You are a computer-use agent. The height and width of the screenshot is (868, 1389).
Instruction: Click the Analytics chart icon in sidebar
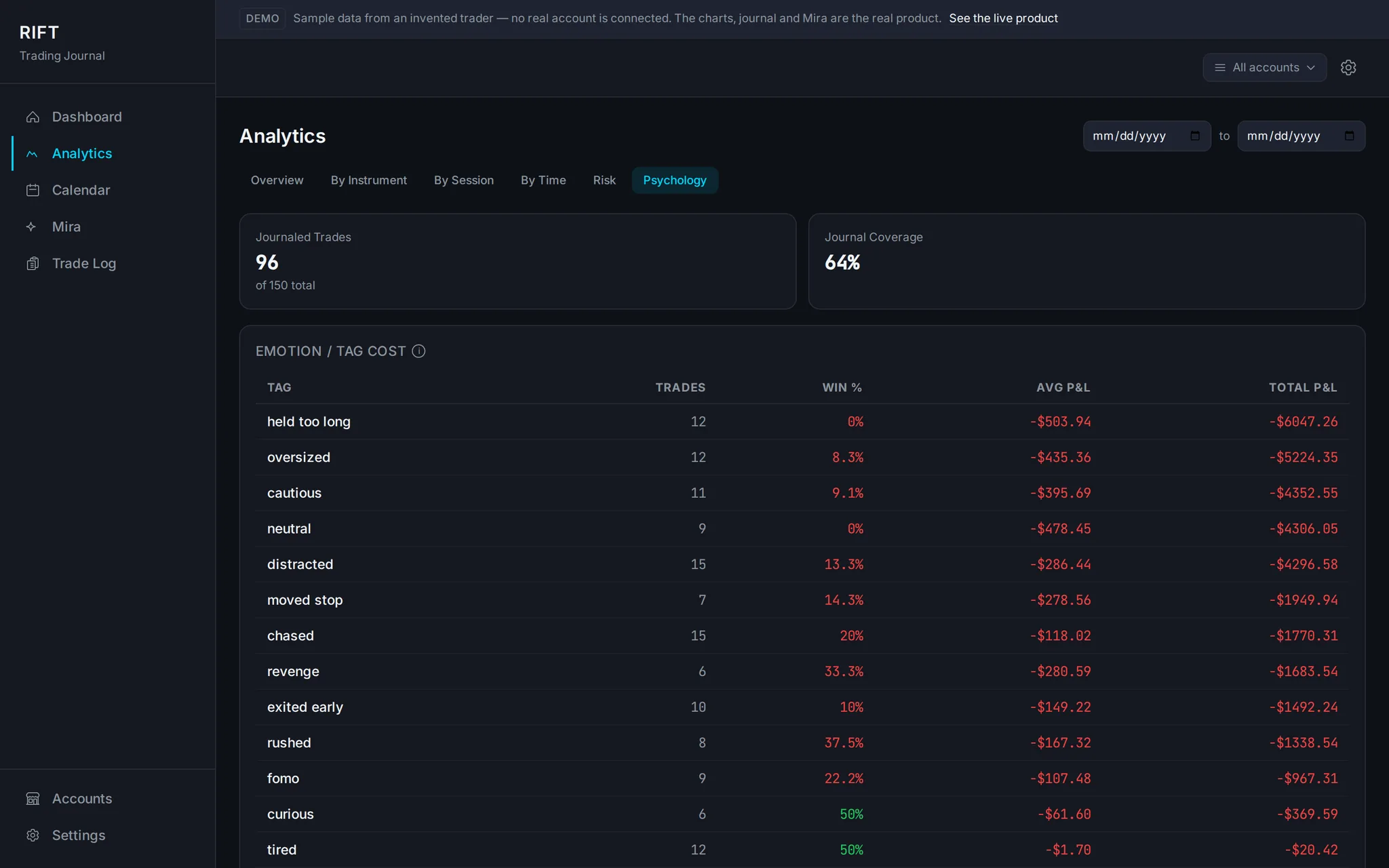click(32, 154)
